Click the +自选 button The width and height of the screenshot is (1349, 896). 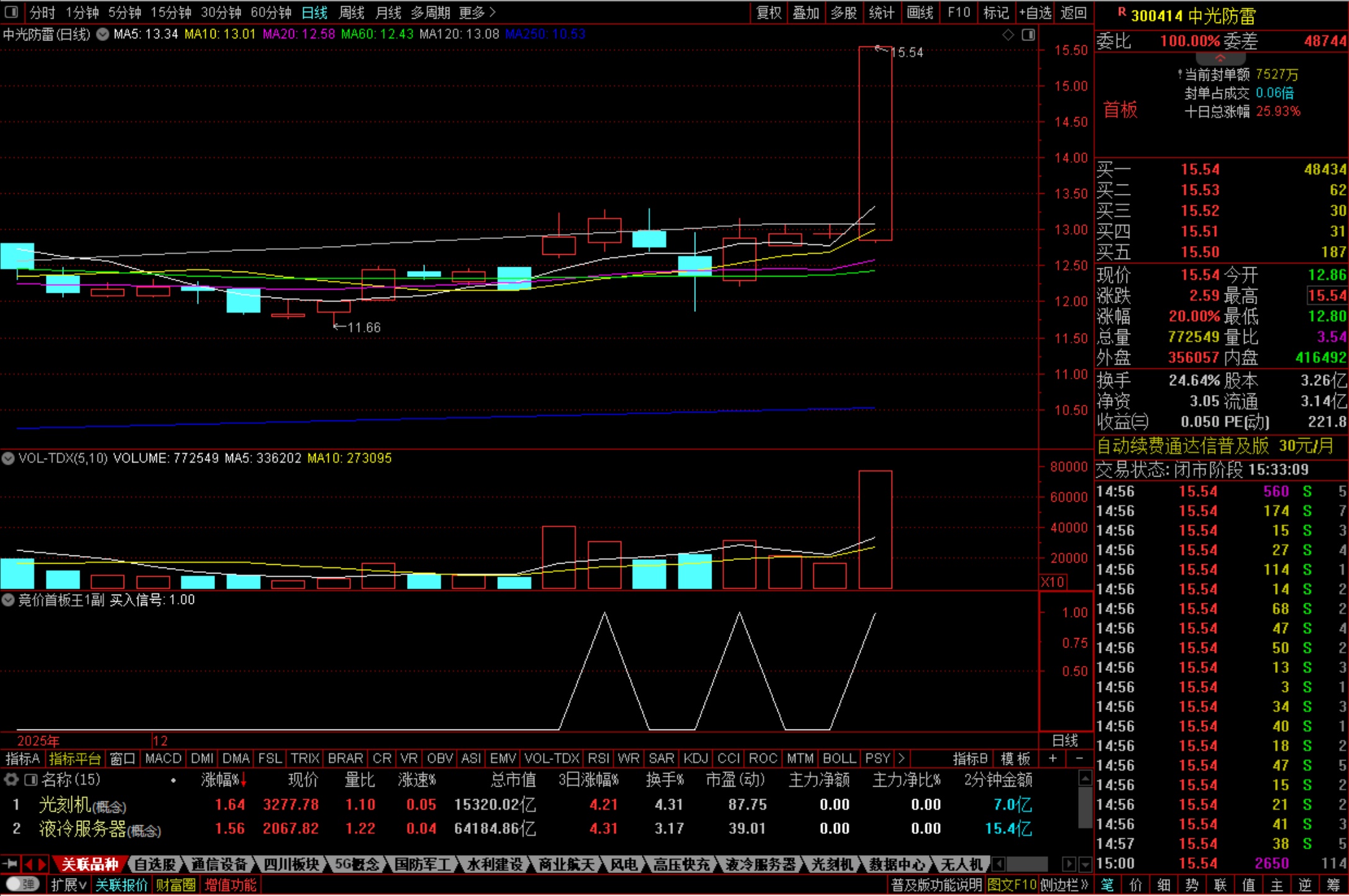tap(1035, 12)
